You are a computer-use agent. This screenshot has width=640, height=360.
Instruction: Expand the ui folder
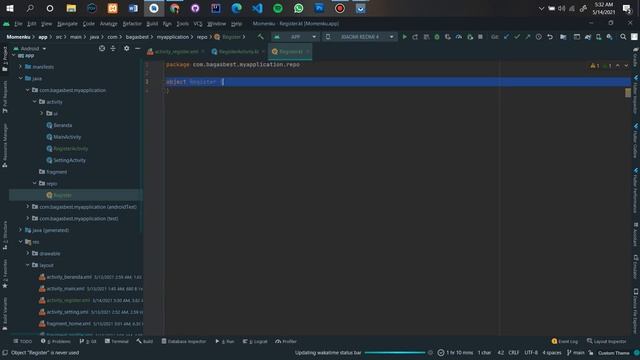coord(42,113)
